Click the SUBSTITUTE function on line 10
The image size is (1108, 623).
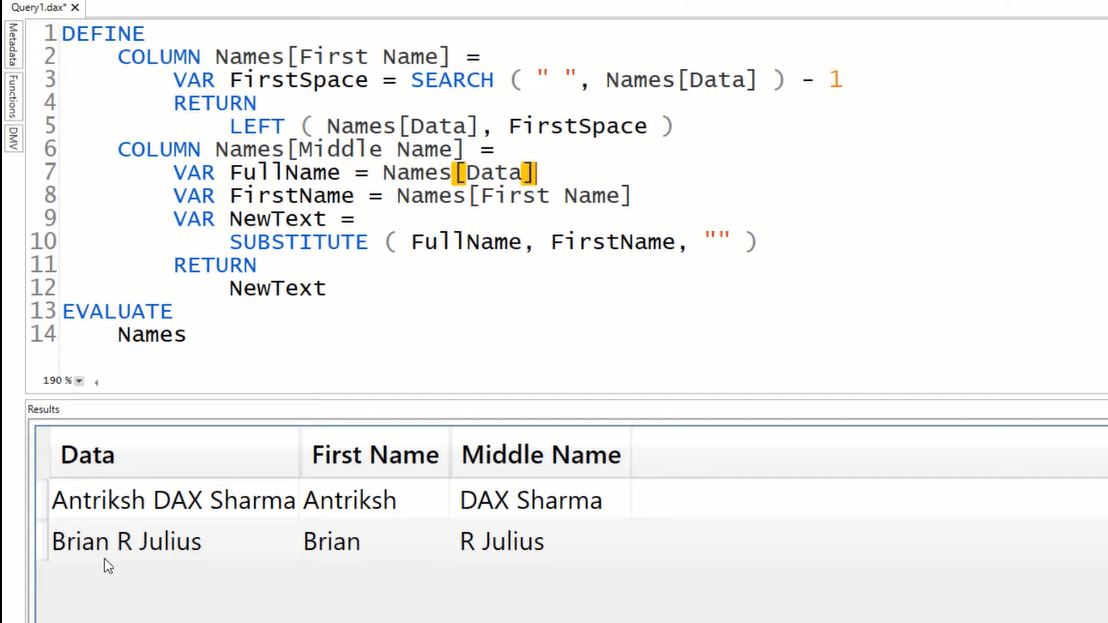tap(299, 242)
